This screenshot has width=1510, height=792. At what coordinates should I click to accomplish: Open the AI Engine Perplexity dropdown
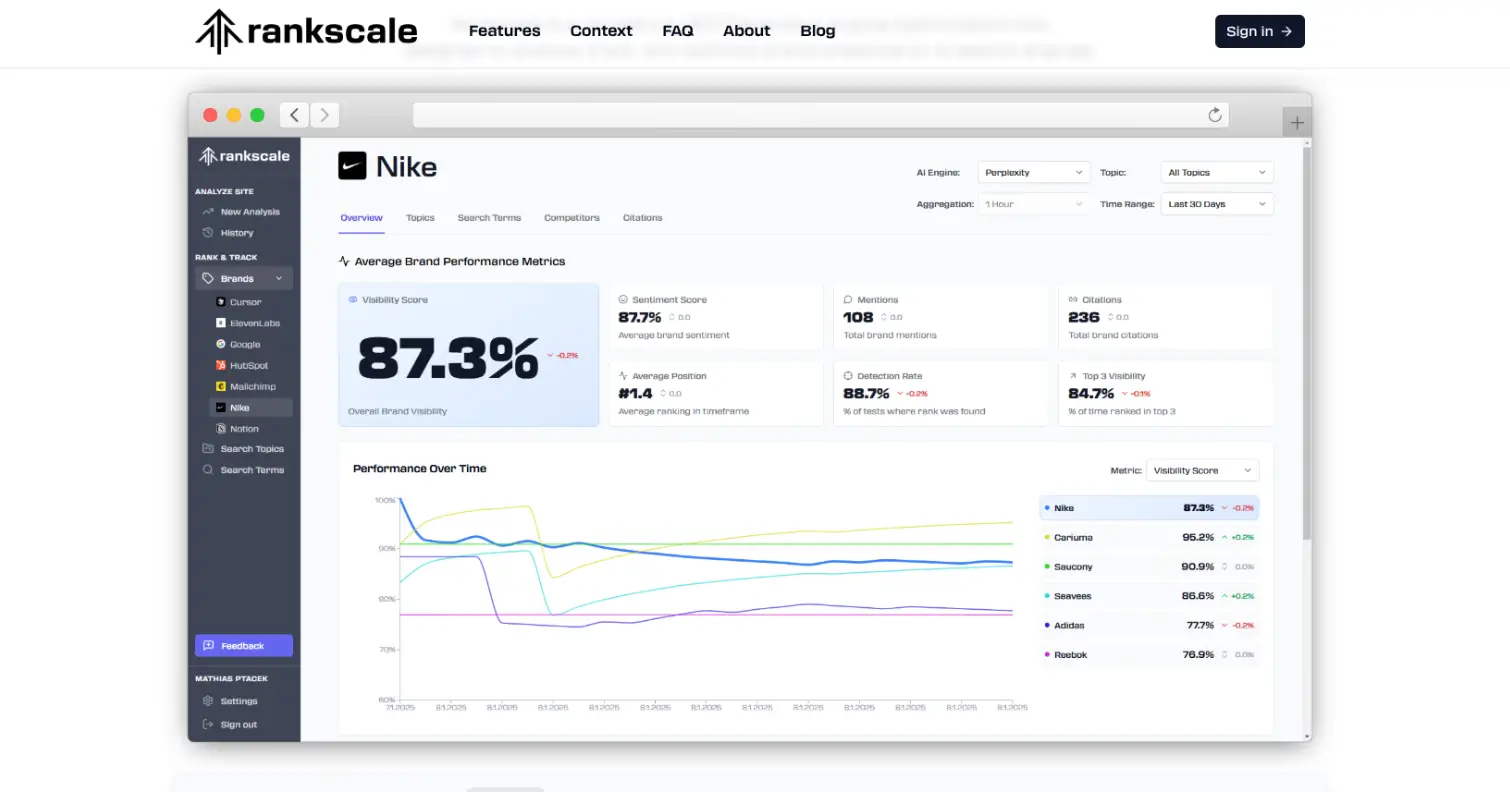point(1034,173)
